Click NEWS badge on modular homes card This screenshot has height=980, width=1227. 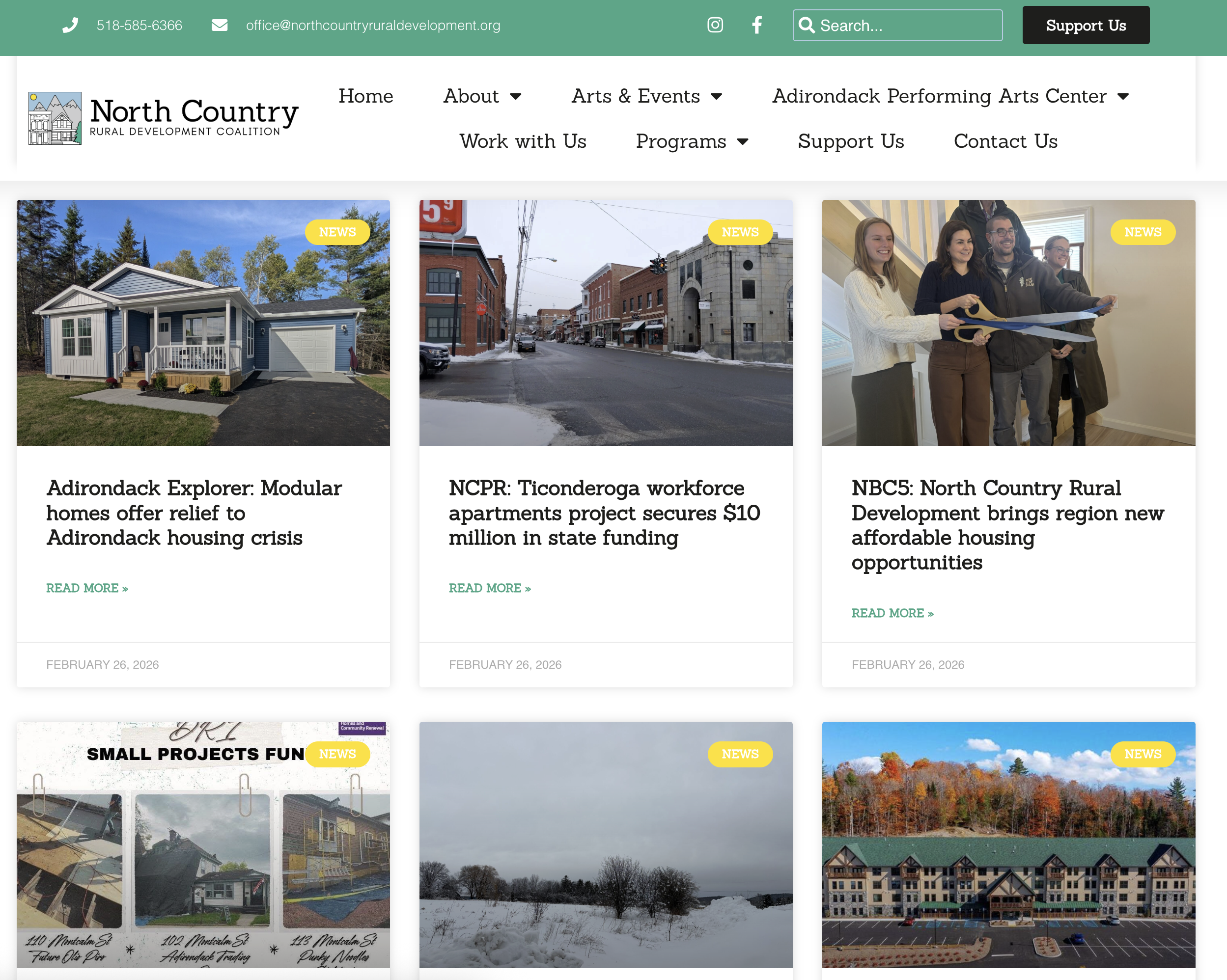pyautogui.click(x=337, y=232)
